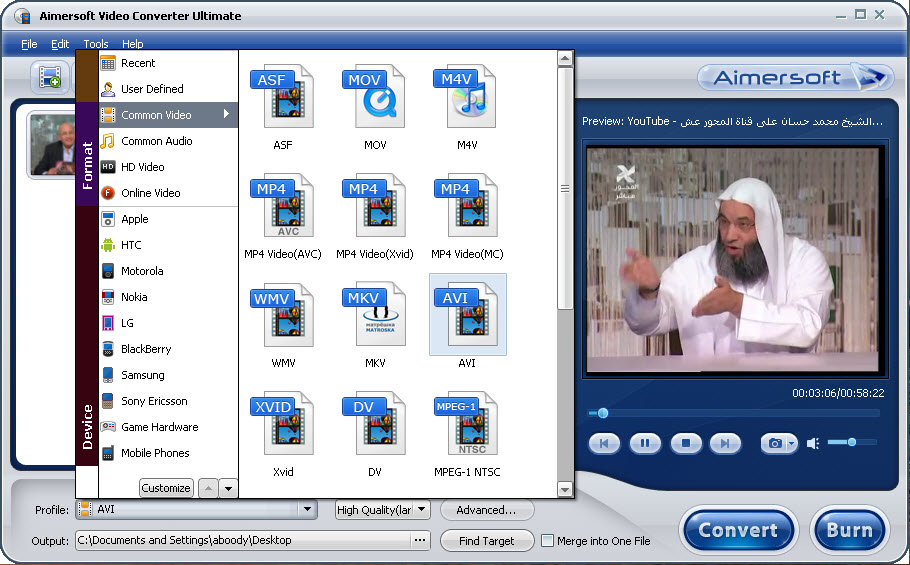
Task: Click the preview seek bar handle
Action: coord(603,413)
